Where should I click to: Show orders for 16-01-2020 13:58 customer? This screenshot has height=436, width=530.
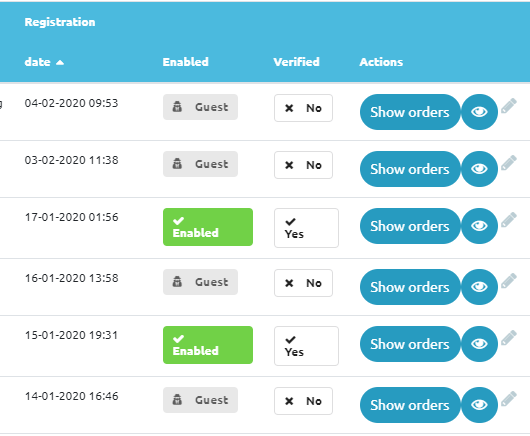pyautogui.click(x=410, y=287)
